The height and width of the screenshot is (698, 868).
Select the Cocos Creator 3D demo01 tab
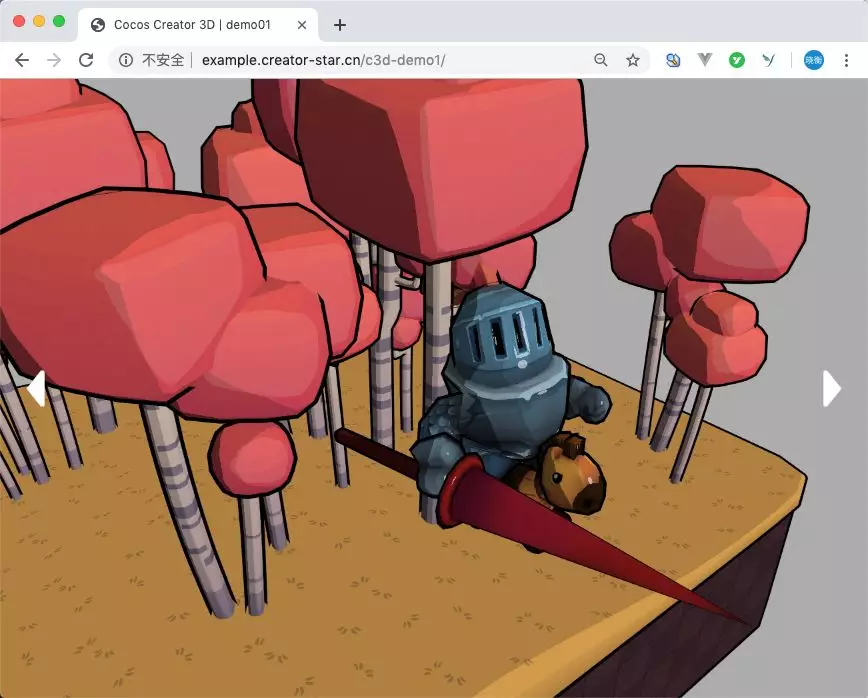click(198, 25)
